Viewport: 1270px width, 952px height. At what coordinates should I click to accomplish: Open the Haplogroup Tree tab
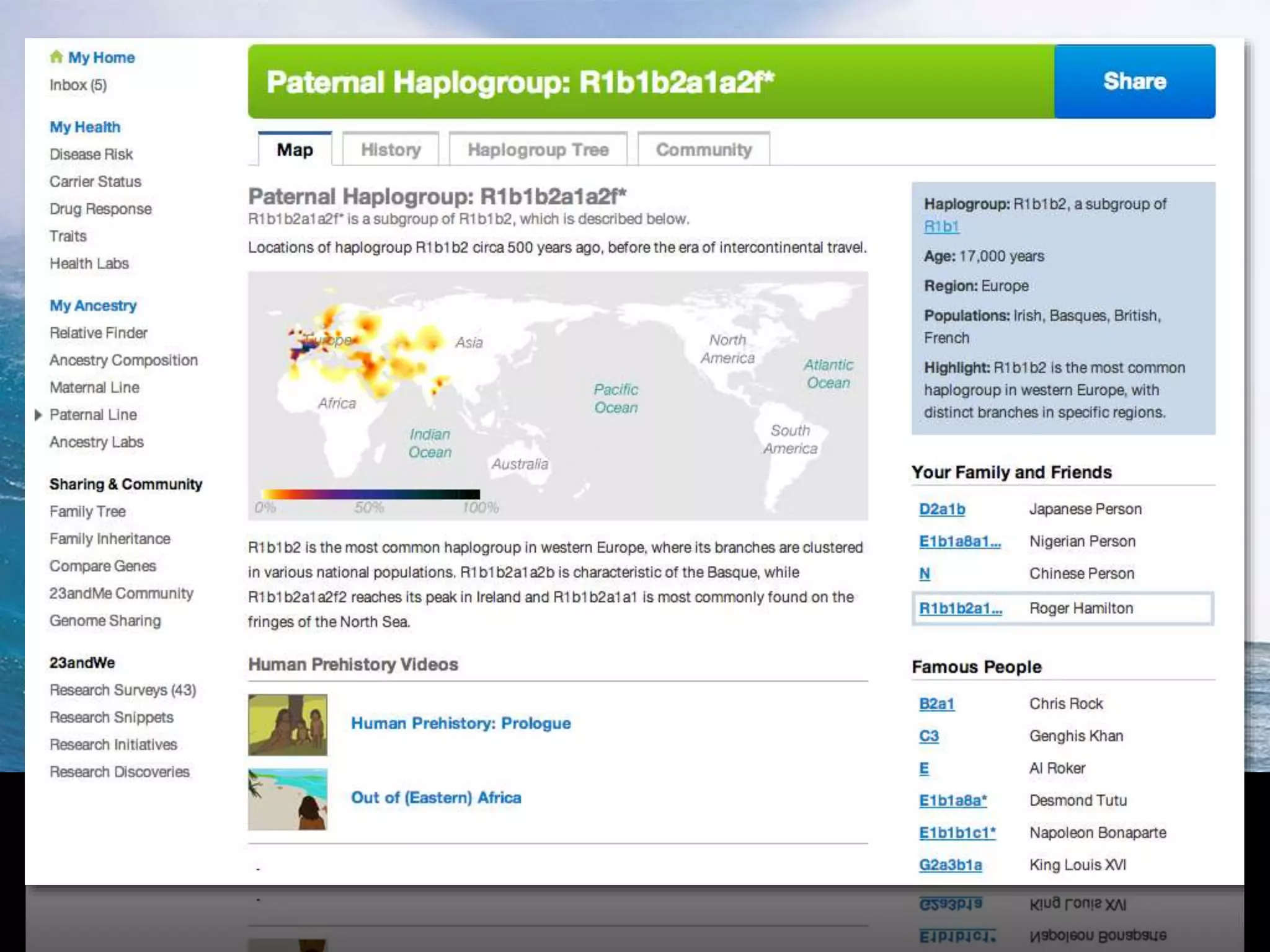coord(538,150)
